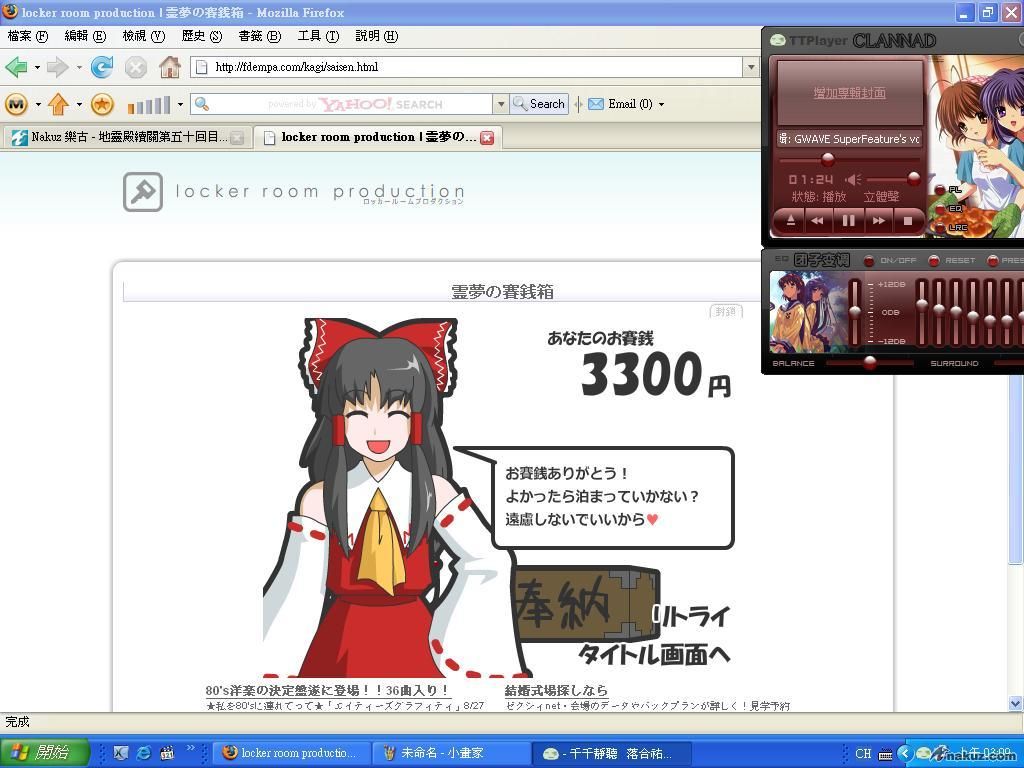Open the show-desktop icon in Quick Launch
This screenshot has height=768, width=1024.
point(121,753)
